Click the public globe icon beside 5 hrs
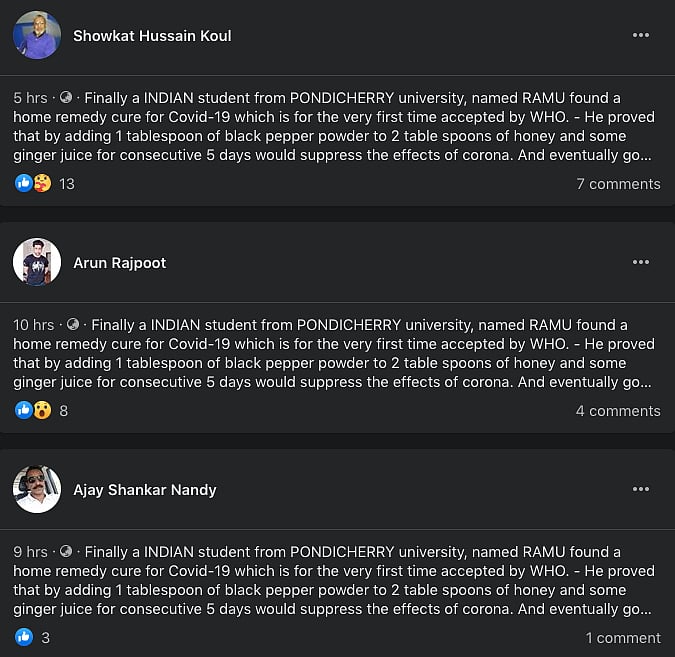Image resolution: width=675 pixels, height=657 pixels. pos(66,98)
